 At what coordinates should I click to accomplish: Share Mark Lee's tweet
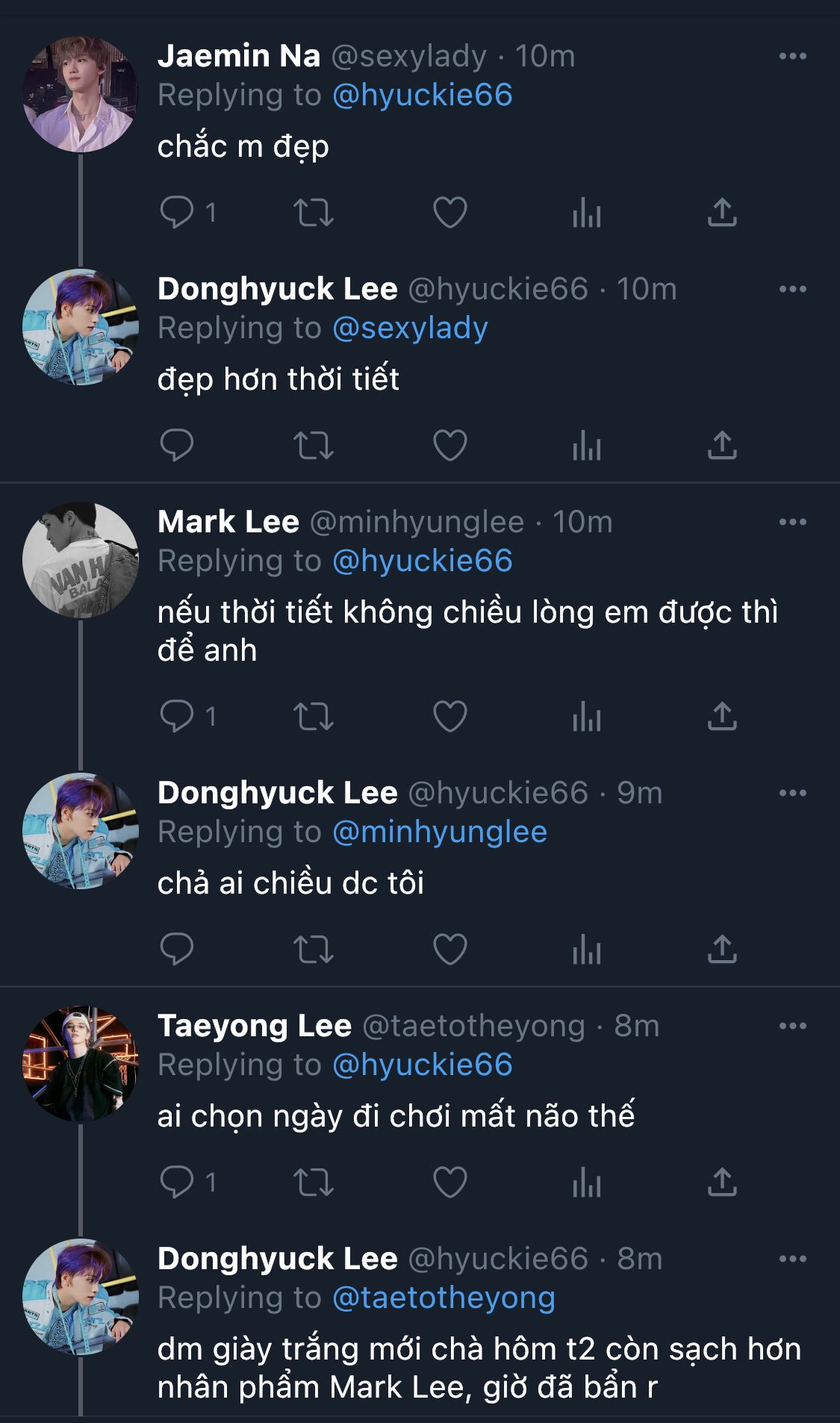[722, 717]
